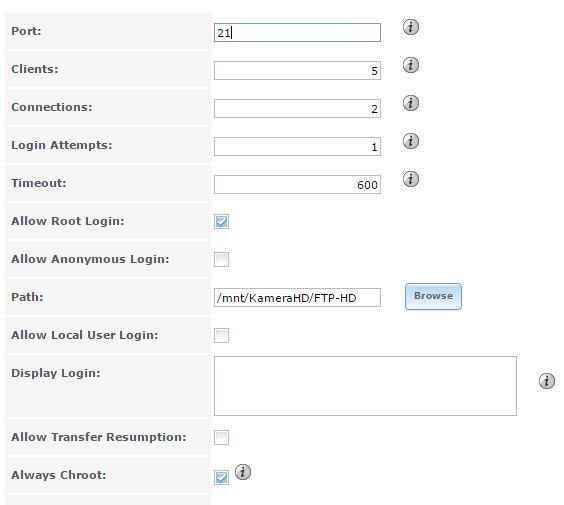Uncheck the Always Chroot checkbox
The image size is (564, 505).
(221, 477)
